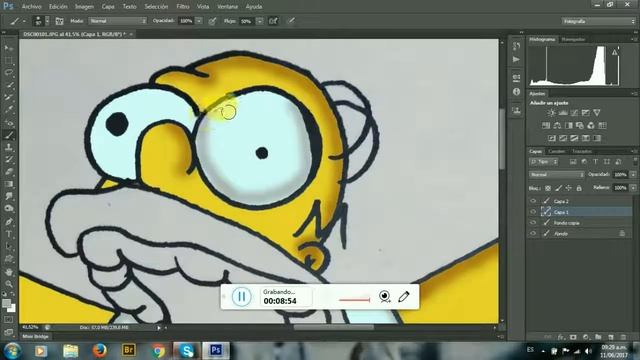The width and height of the screenshot is (640, 360).
Task: Add a Levels adjustment
Action: tap(563, 113)
